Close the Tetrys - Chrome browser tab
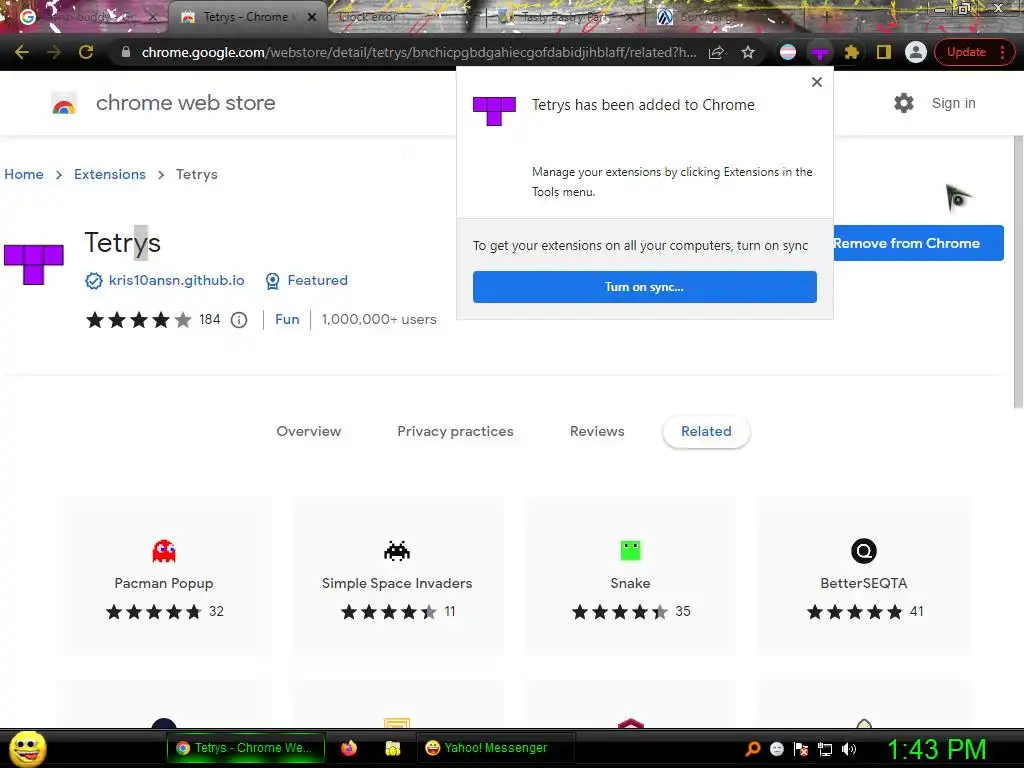 click(x=312, y=17)
